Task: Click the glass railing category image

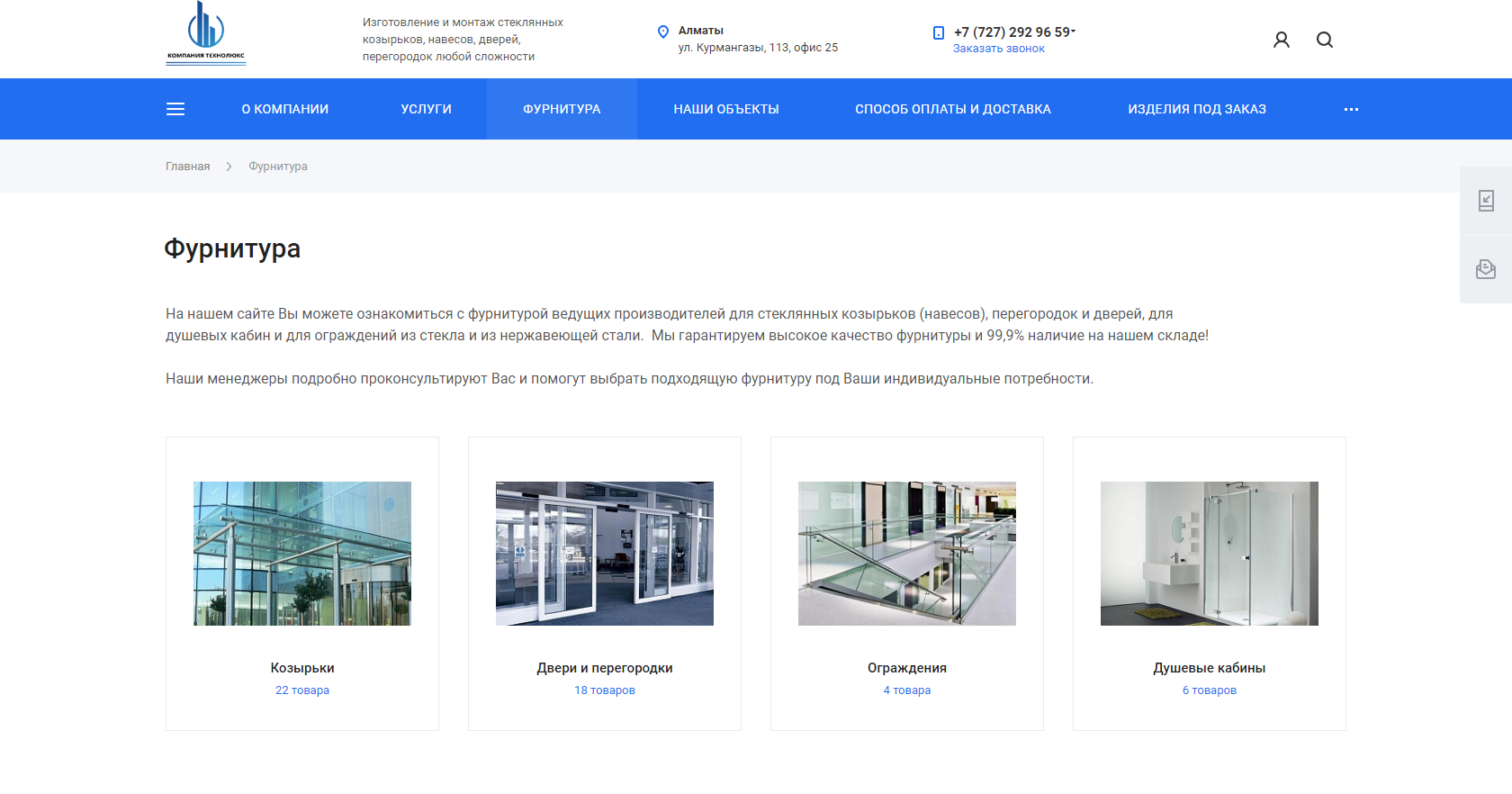Action: [x=907, y=554]
